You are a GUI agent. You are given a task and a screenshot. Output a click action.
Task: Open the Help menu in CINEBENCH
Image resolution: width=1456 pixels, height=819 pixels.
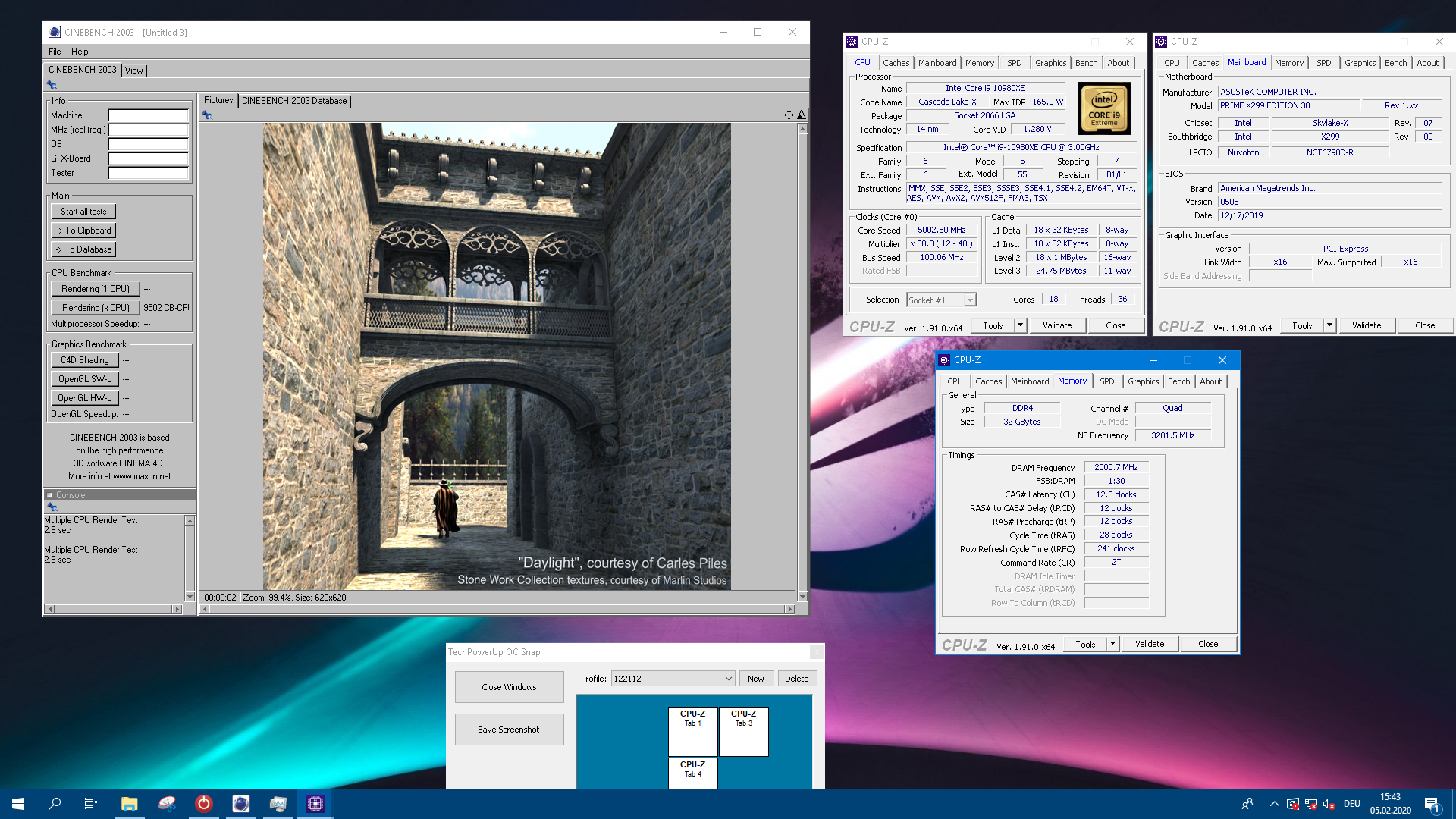click(80, 52)
